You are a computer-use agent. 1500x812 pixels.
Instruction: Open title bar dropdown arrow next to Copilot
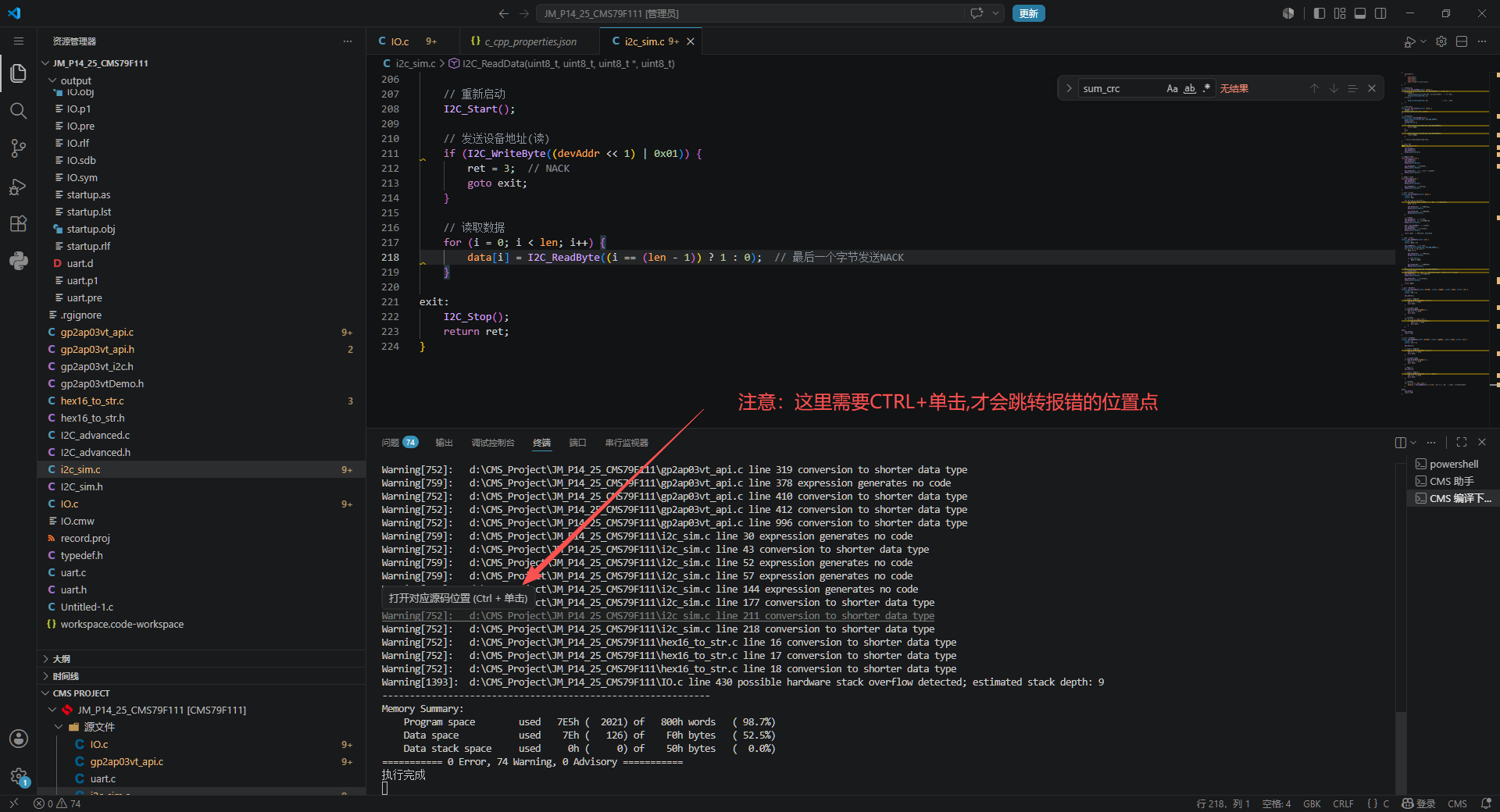click(x=996, y=13)
